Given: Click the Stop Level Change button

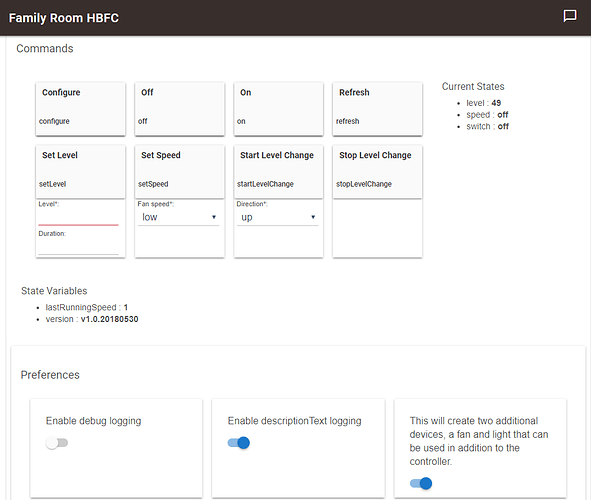Looking at the screenshot, I should coord(377,172).
